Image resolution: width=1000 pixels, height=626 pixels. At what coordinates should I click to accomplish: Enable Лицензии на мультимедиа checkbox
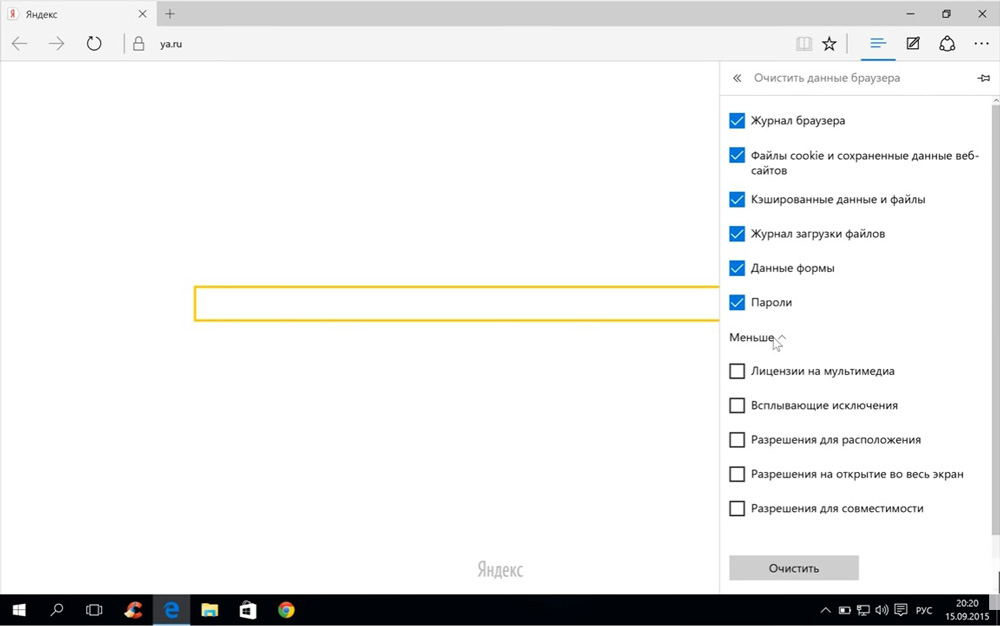pyautogui.click(x=737, y=371)
